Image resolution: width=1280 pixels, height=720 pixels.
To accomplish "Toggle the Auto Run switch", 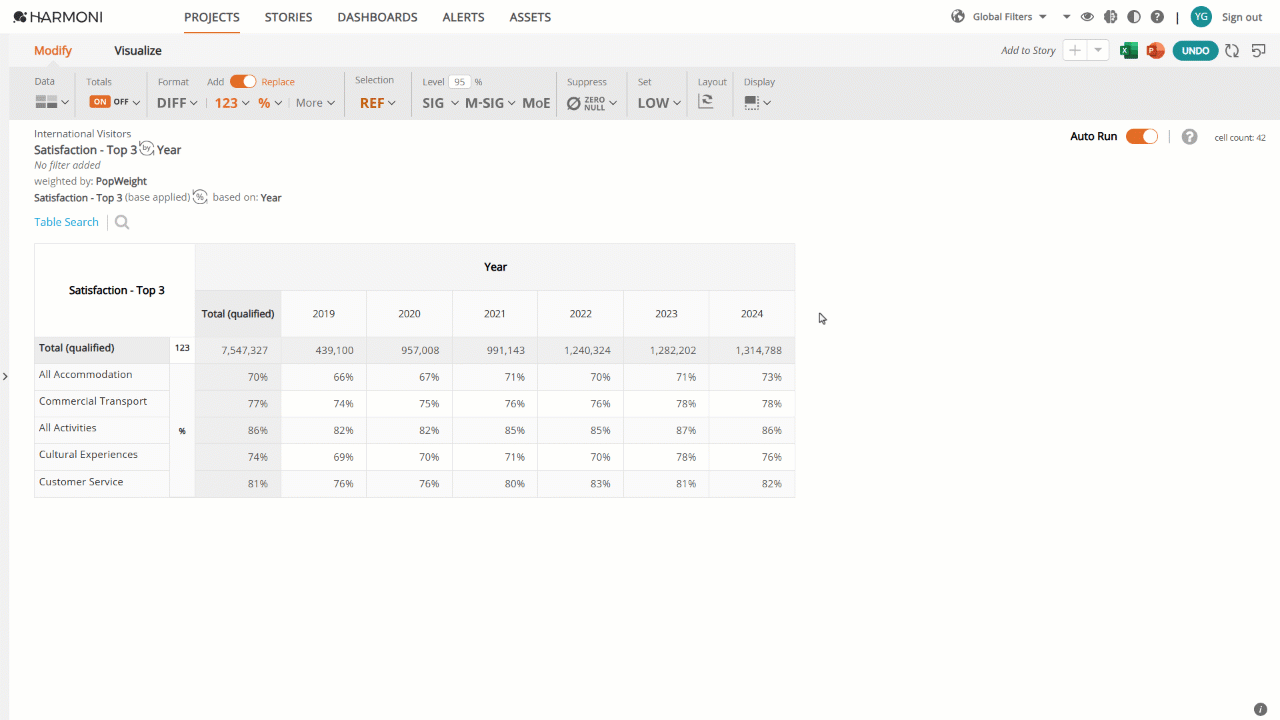I will pos(1142,137).
